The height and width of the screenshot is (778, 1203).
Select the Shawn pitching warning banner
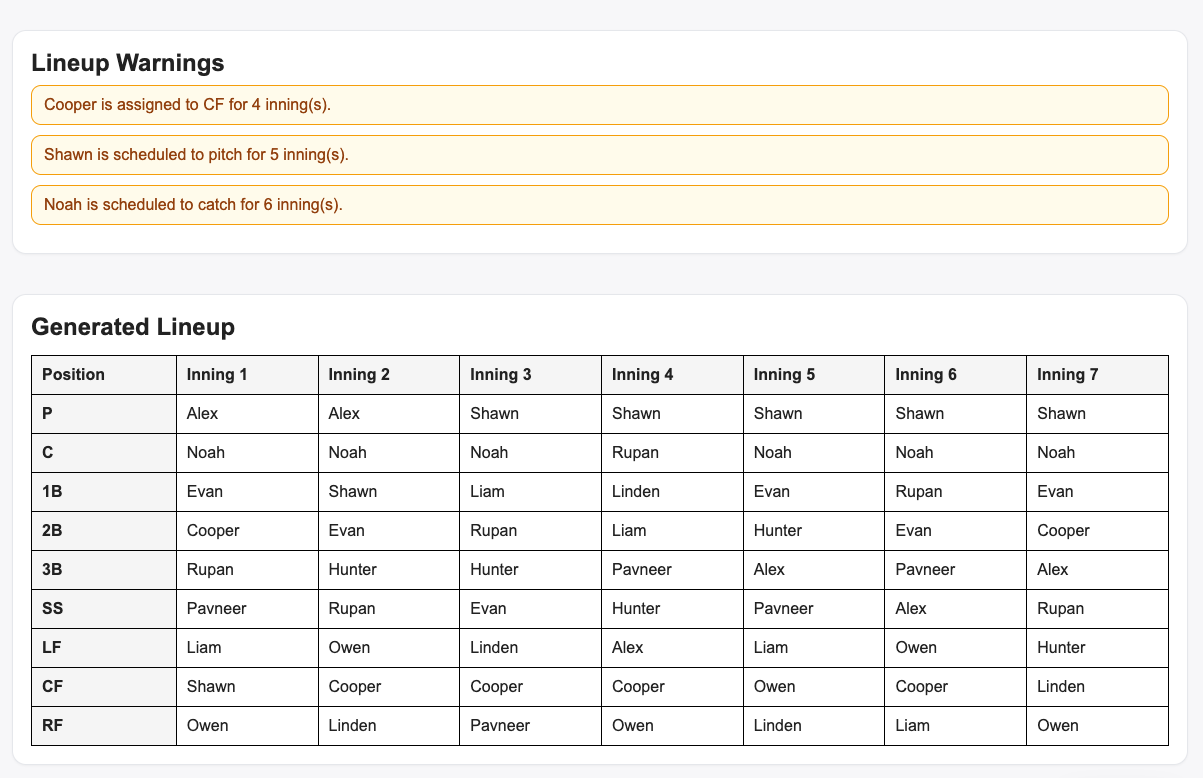pos(600,155)
